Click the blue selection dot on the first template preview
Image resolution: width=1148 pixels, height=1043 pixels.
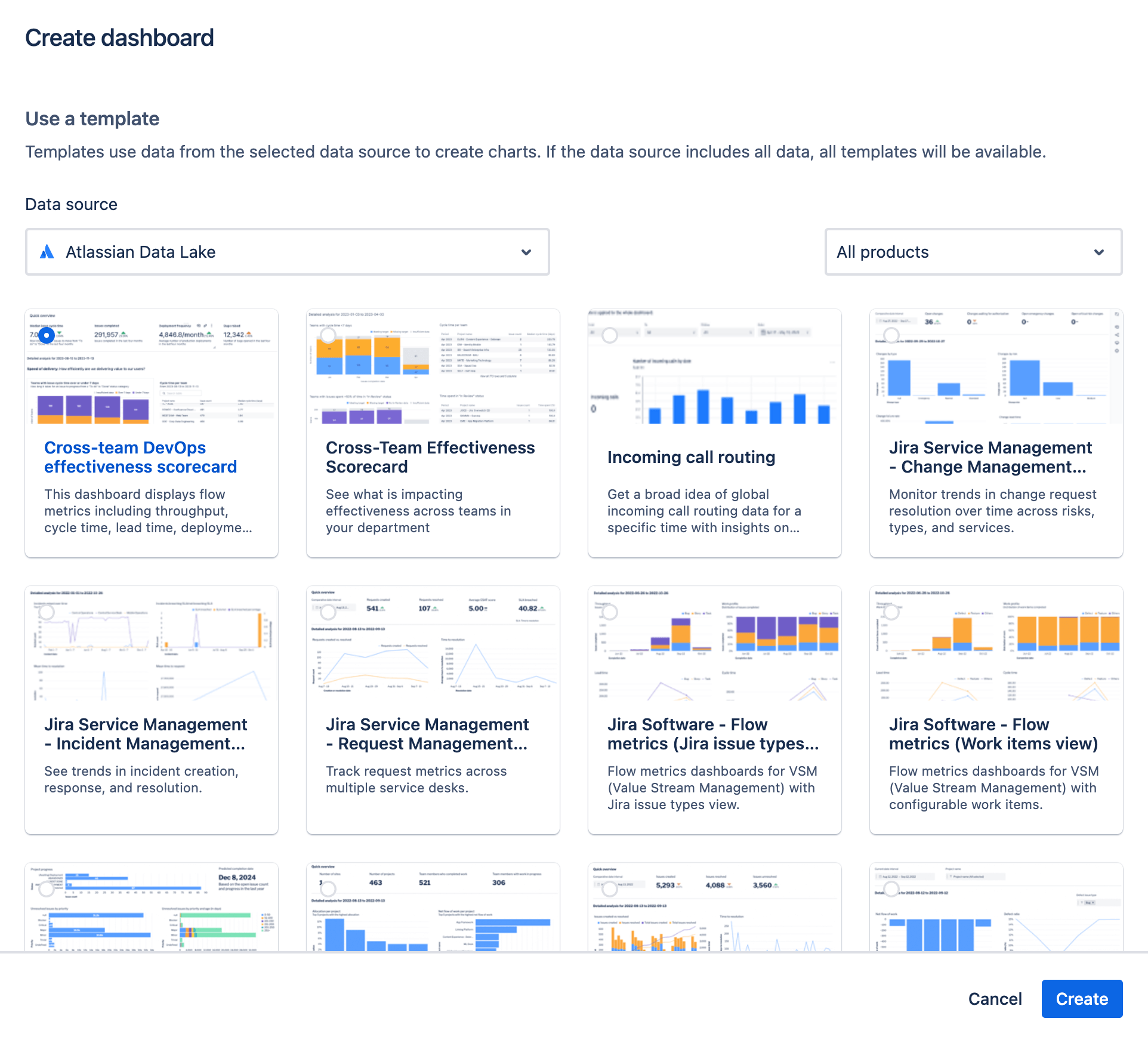tap(47, 335)
